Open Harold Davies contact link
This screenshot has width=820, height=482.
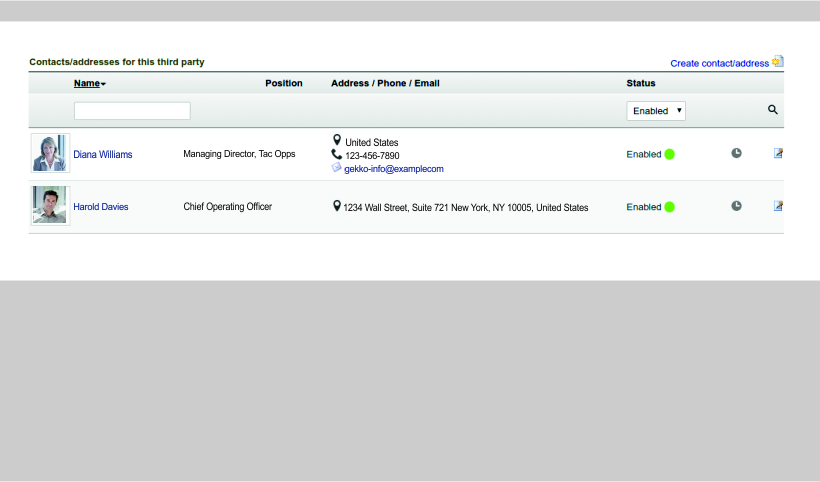100,207
